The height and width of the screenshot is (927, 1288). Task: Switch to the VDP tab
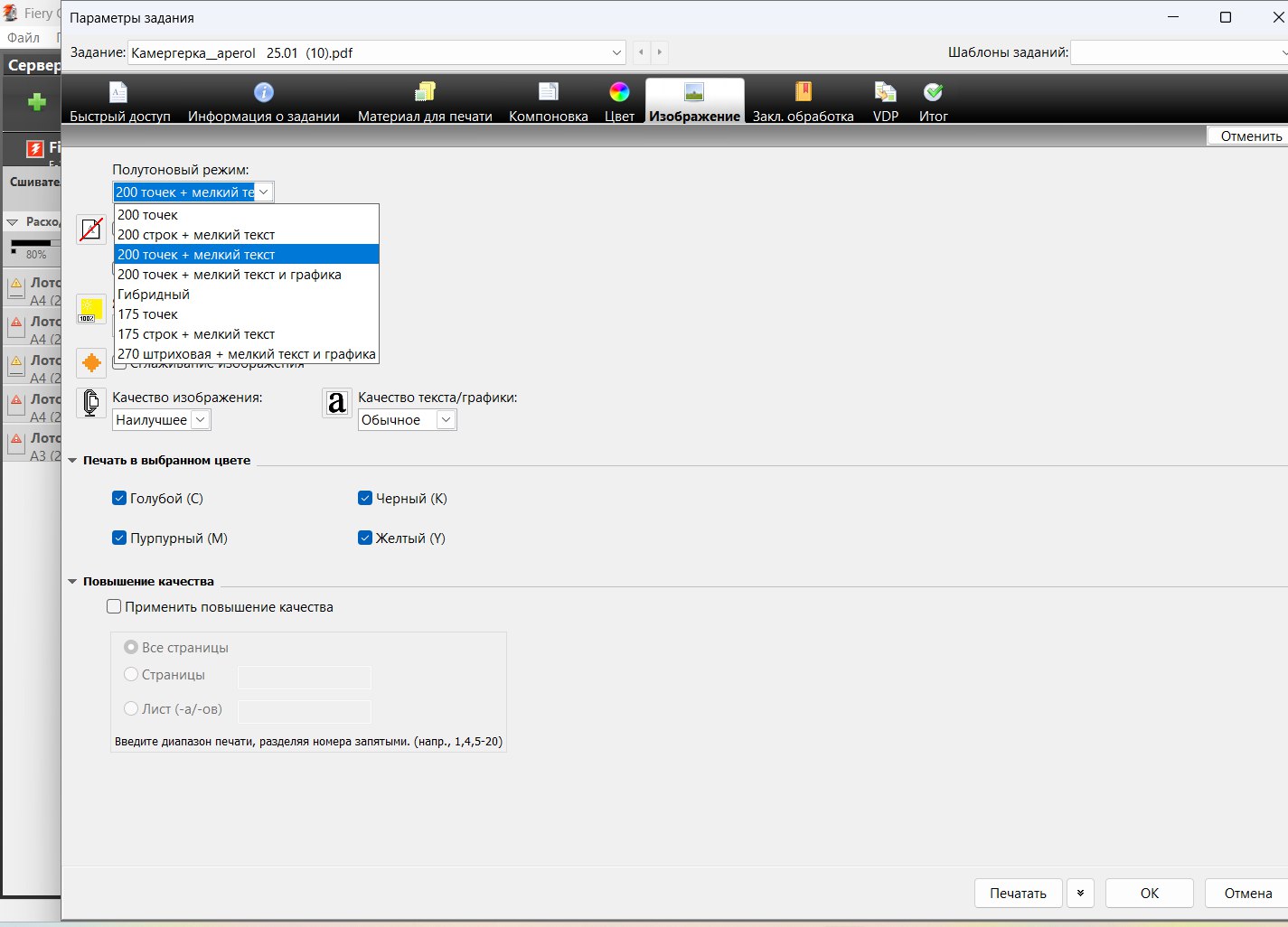pyautogui.click(x=886, y=101)
